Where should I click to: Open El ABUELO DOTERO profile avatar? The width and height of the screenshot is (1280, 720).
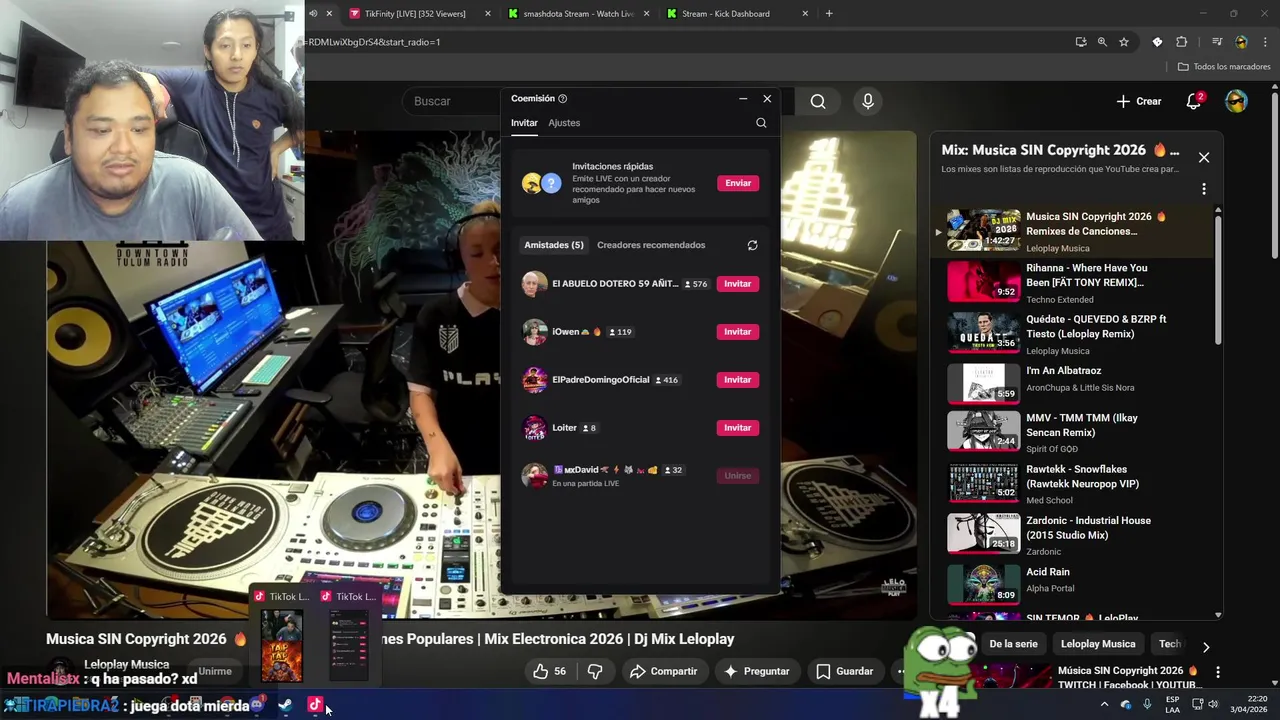tap(534, 284)
